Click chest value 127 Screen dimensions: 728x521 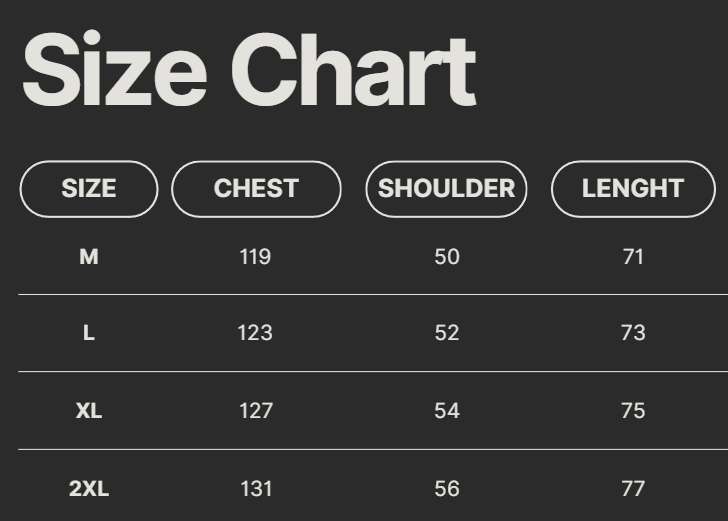255,411
